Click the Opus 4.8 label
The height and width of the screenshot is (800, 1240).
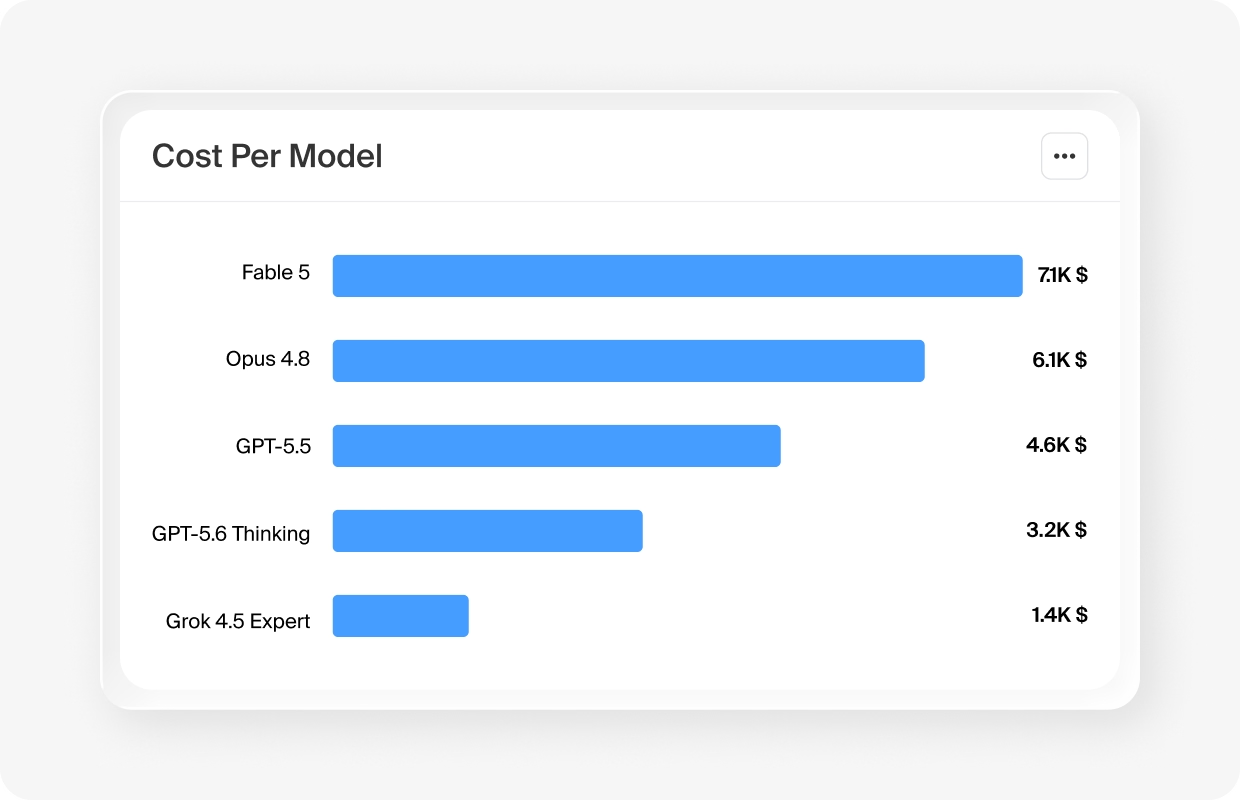coord(268,359)
